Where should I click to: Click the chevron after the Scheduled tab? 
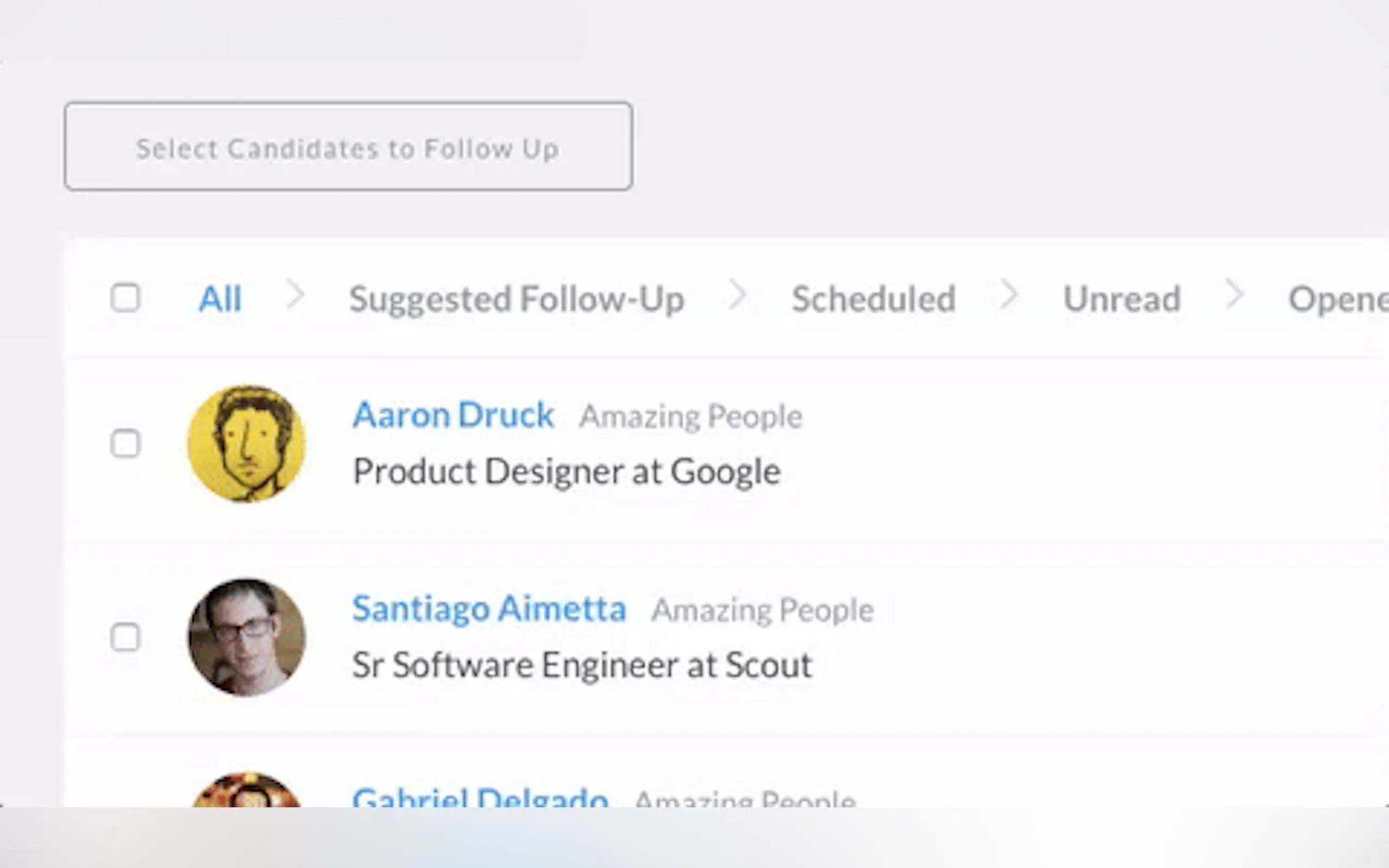pos(1008,296)
